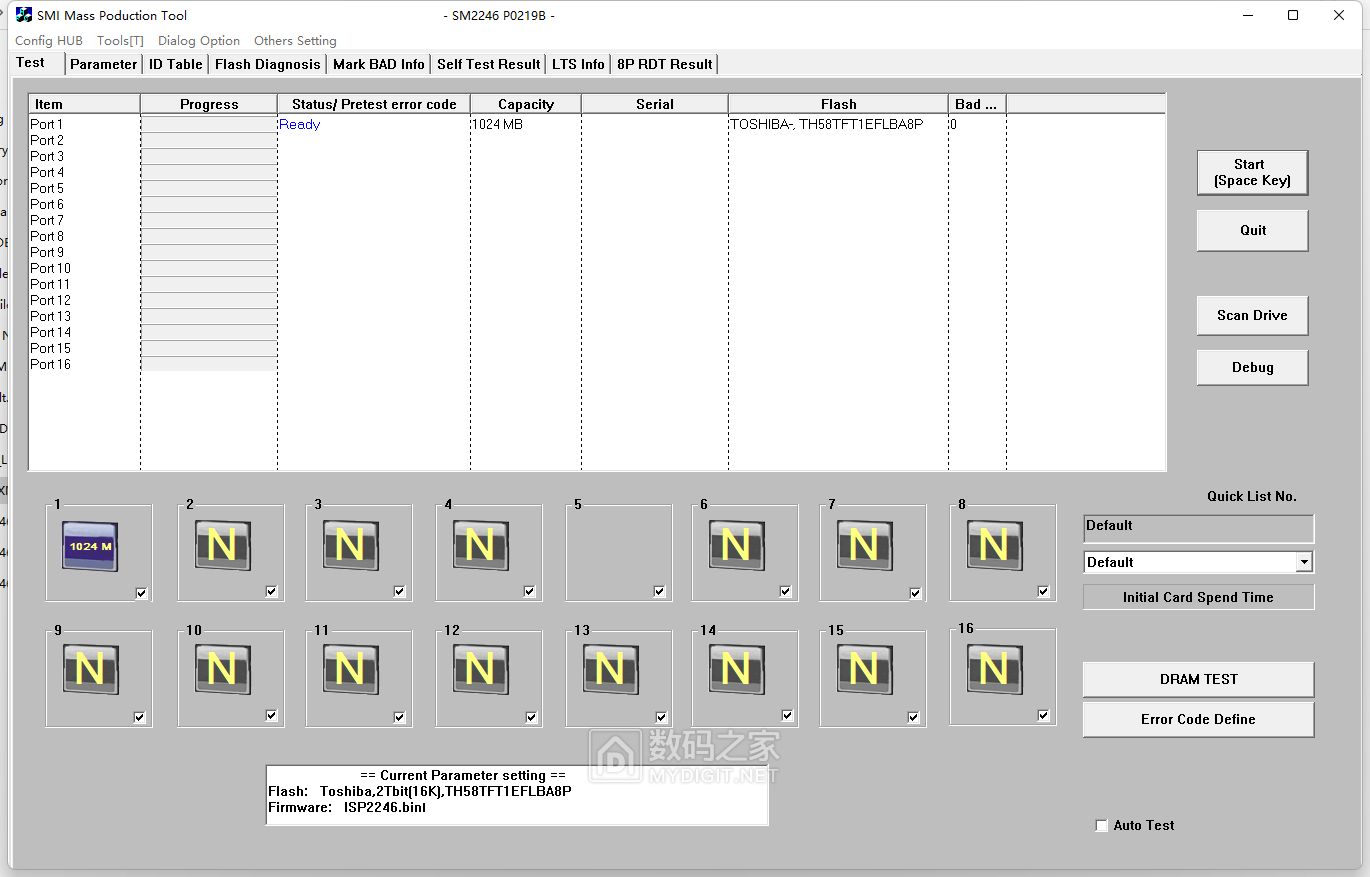Click the Scan Drive button
This screenshot has width=1370, height=877.
tap(1252, 315)
